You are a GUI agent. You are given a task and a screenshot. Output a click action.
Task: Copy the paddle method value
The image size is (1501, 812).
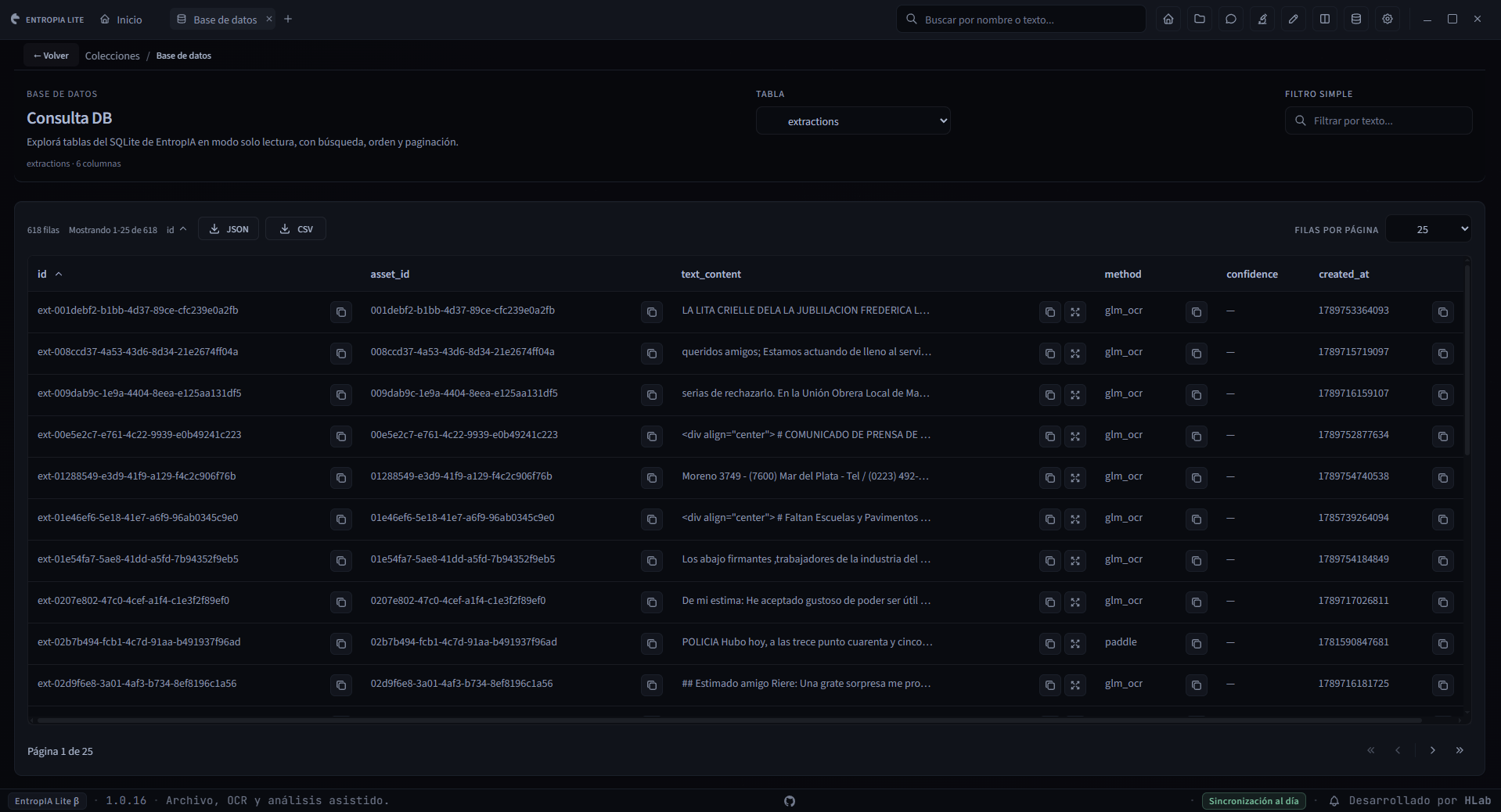[x=1197, y=644]
